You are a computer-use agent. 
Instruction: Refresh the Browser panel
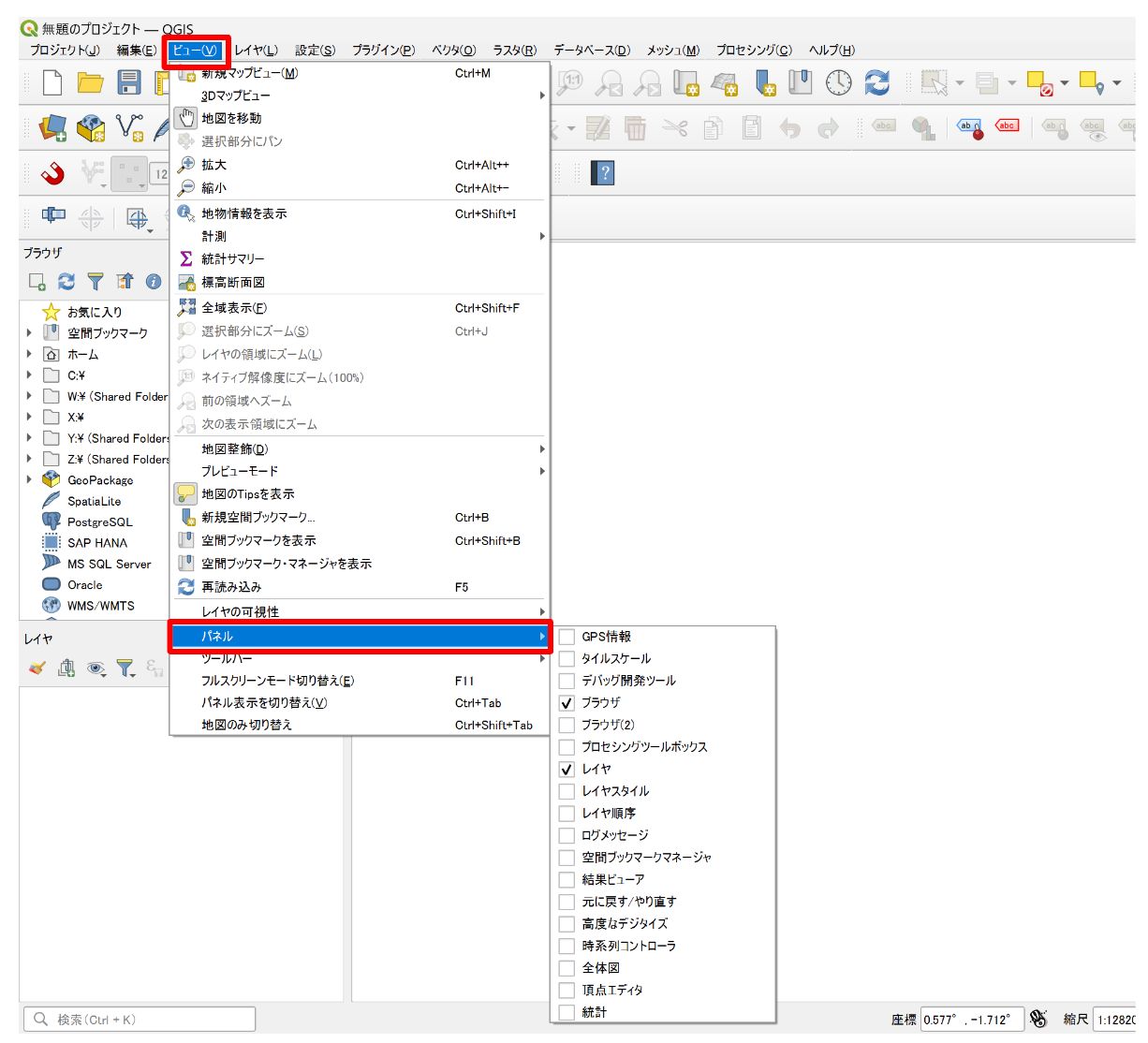[66, 281]
